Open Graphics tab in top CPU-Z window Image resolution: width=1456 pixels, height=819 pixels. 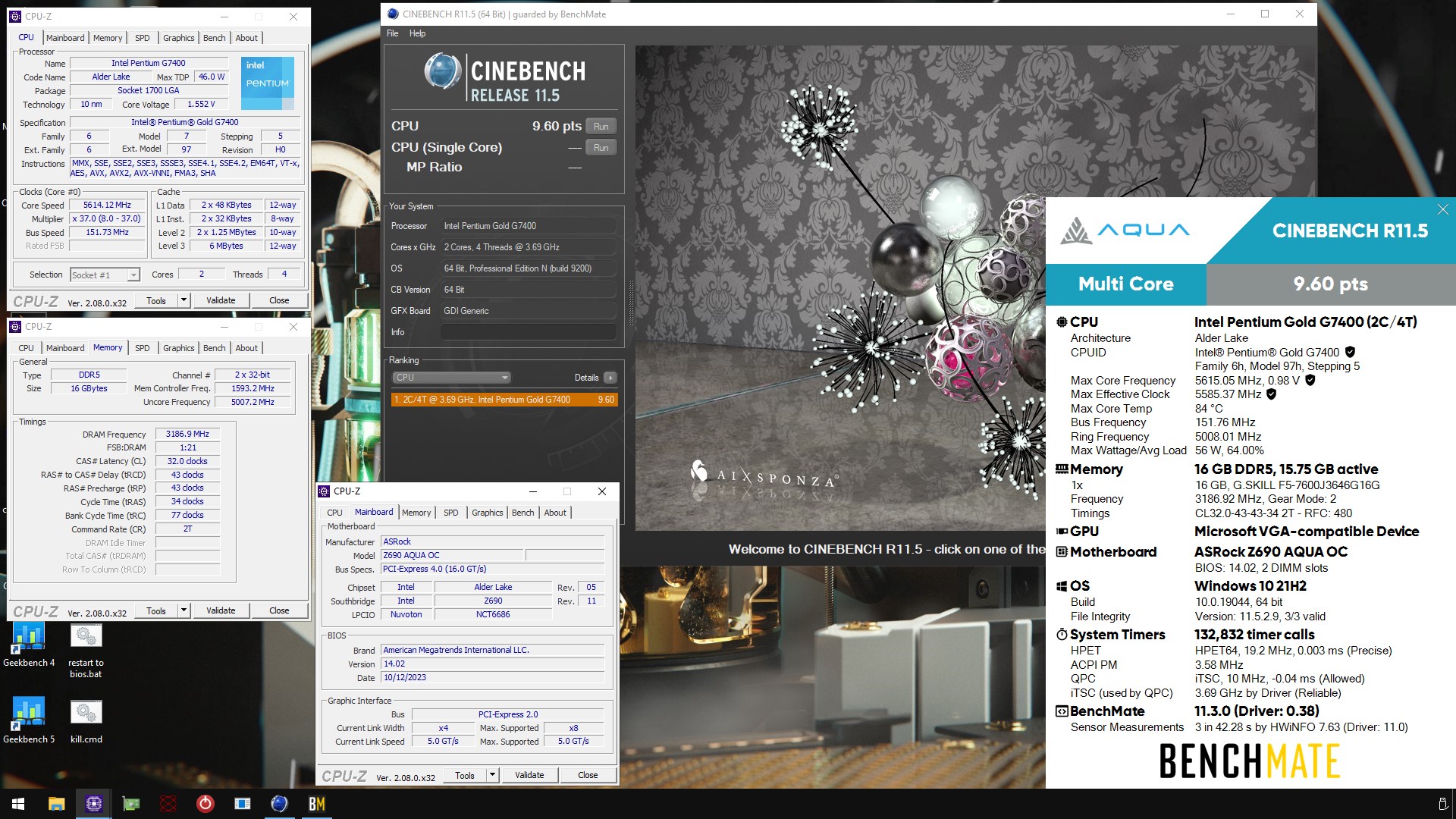pyautogui.click(x=179, y=38)
